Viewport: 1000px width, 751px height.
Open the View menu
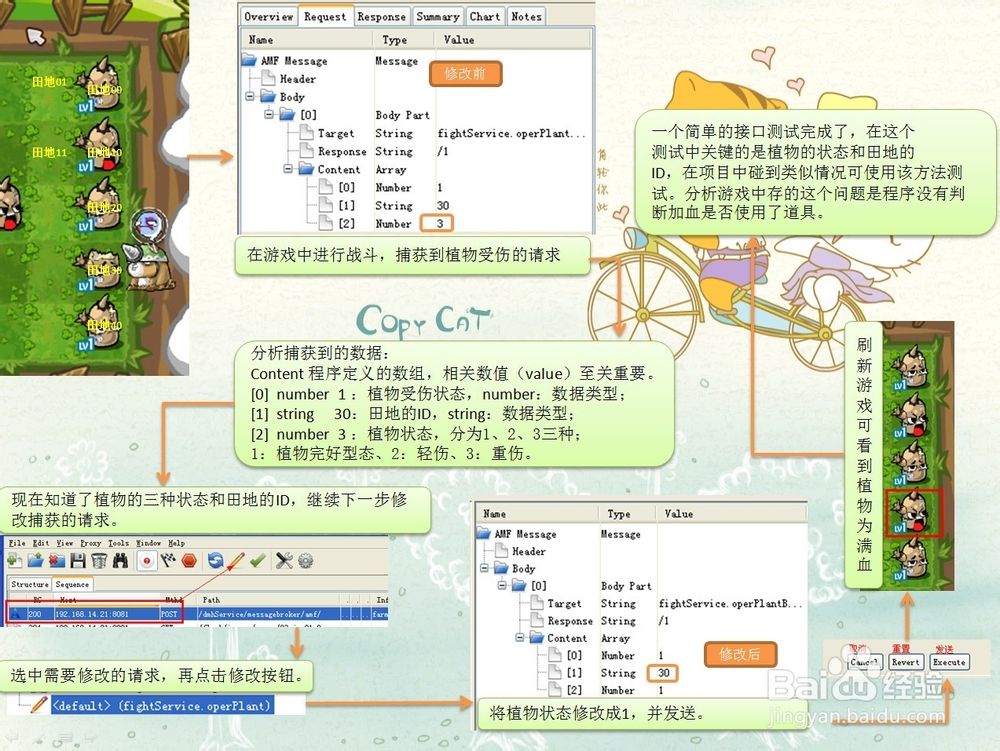64,543
